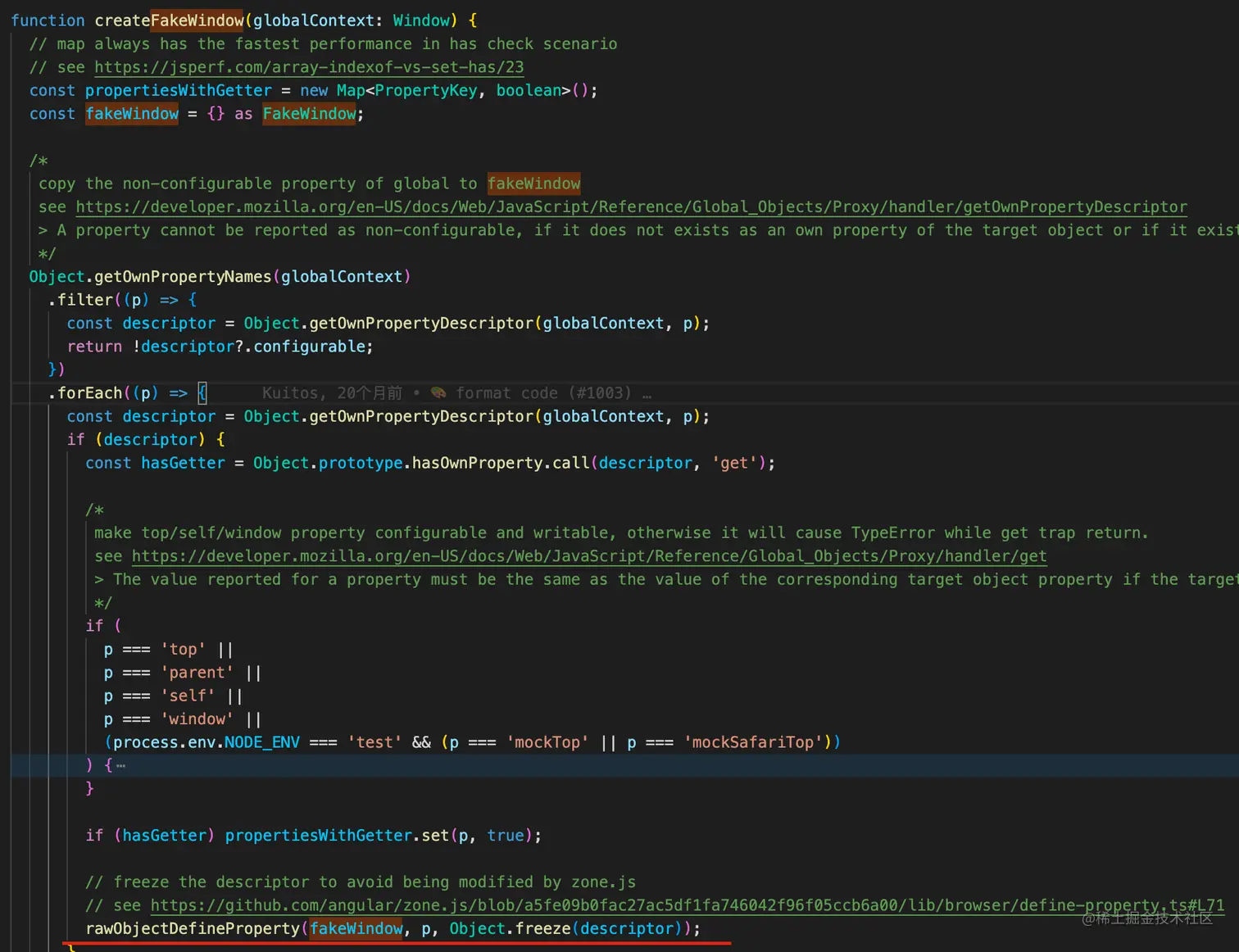The height and width of the screenshot is (952, 1239).
Task: Click the 'process' identifier
Action: point(146,742)
